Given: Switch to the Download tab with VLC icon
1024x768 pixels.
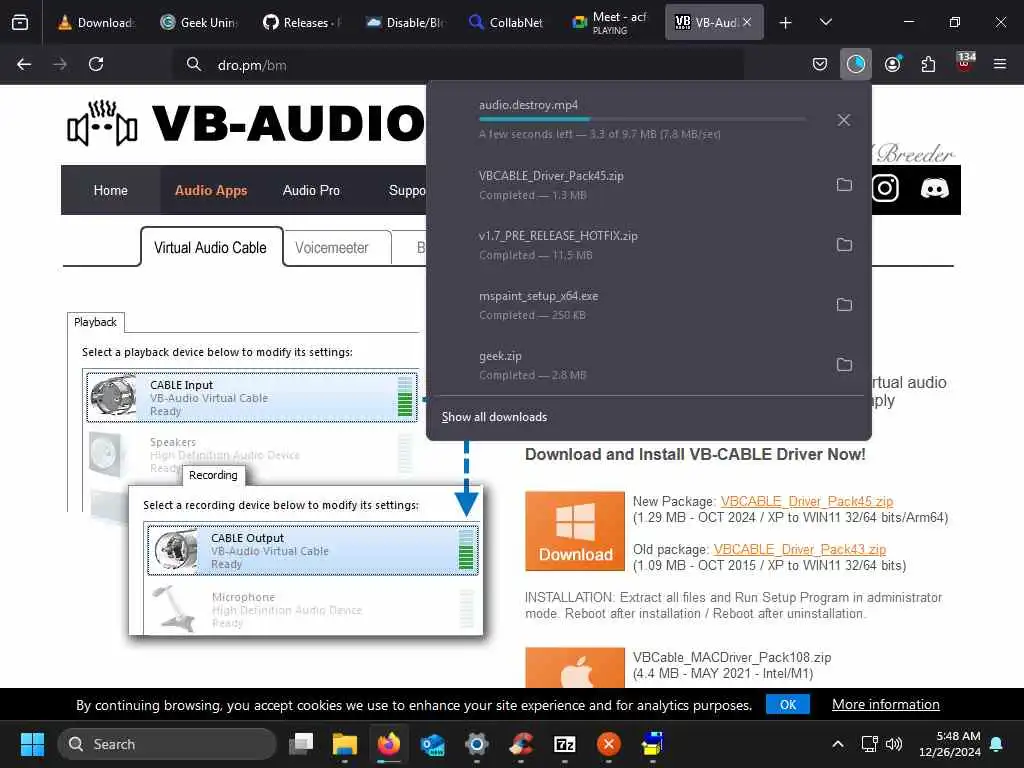Looking at the screenshot, I should point(96,22).
